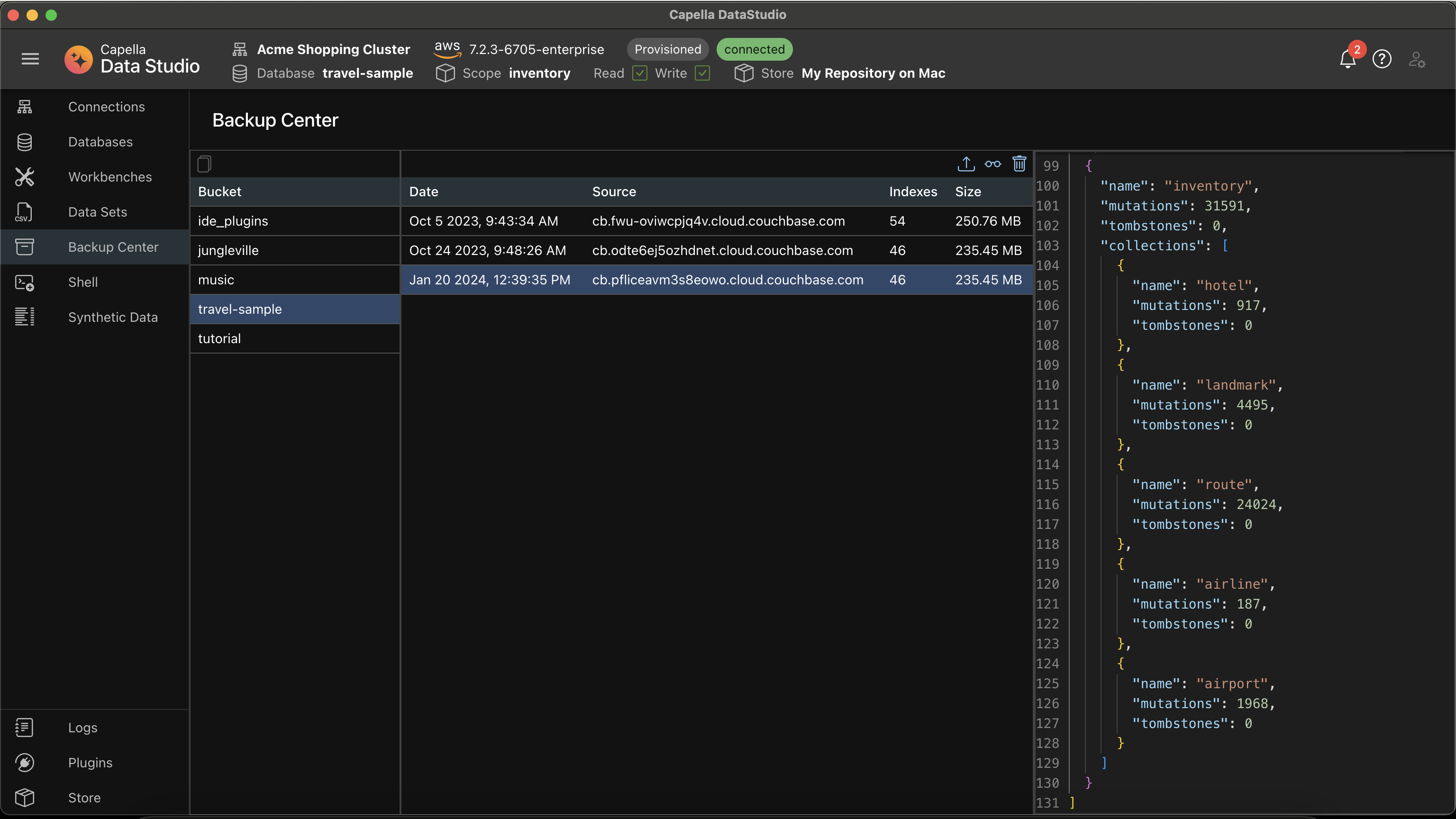Click the Plugins menu item

89,763
